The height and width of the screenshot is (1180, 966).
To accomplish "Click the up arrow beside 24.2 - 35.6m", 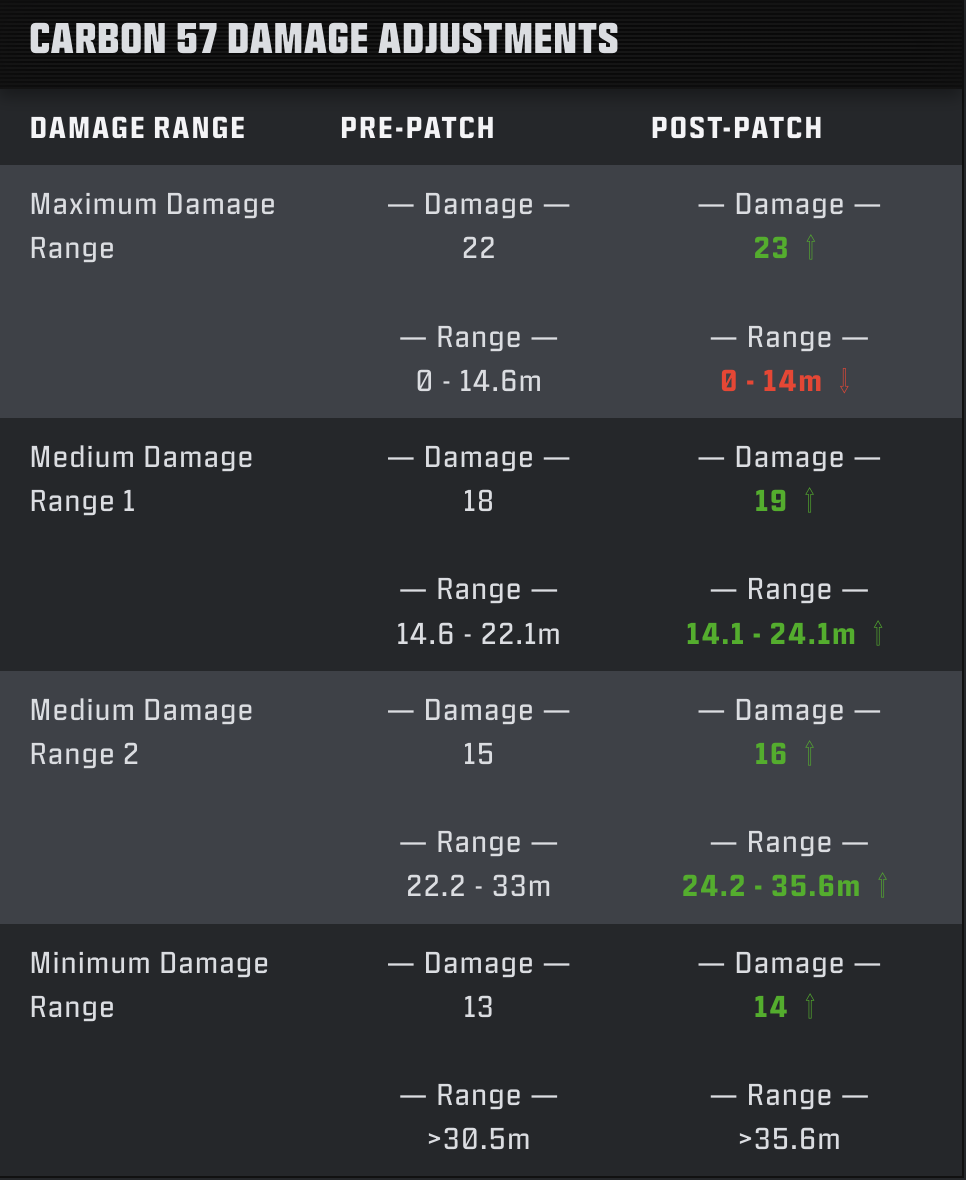I will 882,886.
